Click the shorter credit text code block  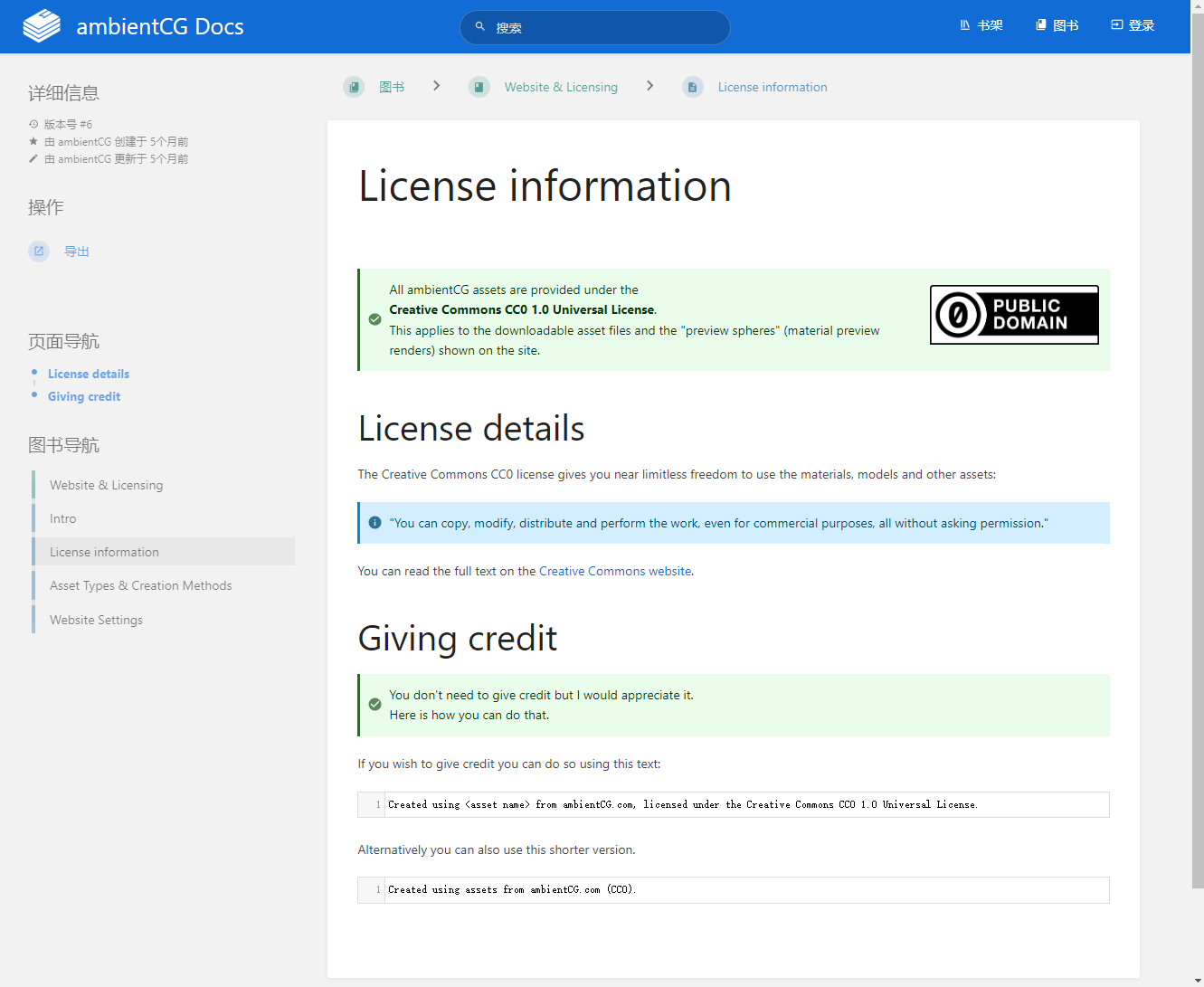734,890
